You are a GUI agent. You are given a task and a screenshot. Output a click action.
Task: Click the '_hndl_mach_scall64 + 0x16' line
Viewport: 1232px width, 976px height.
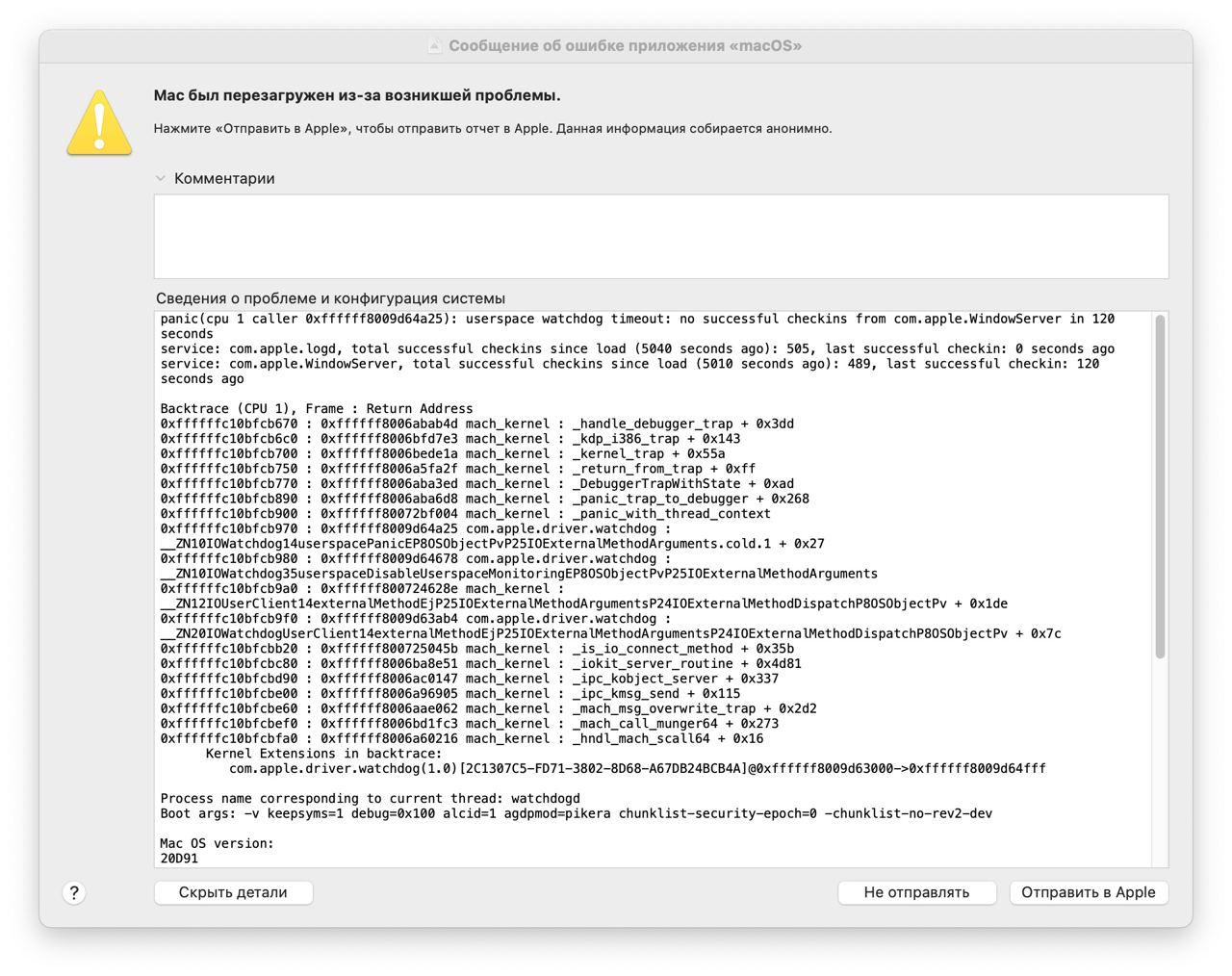click(x=462, y=738)
